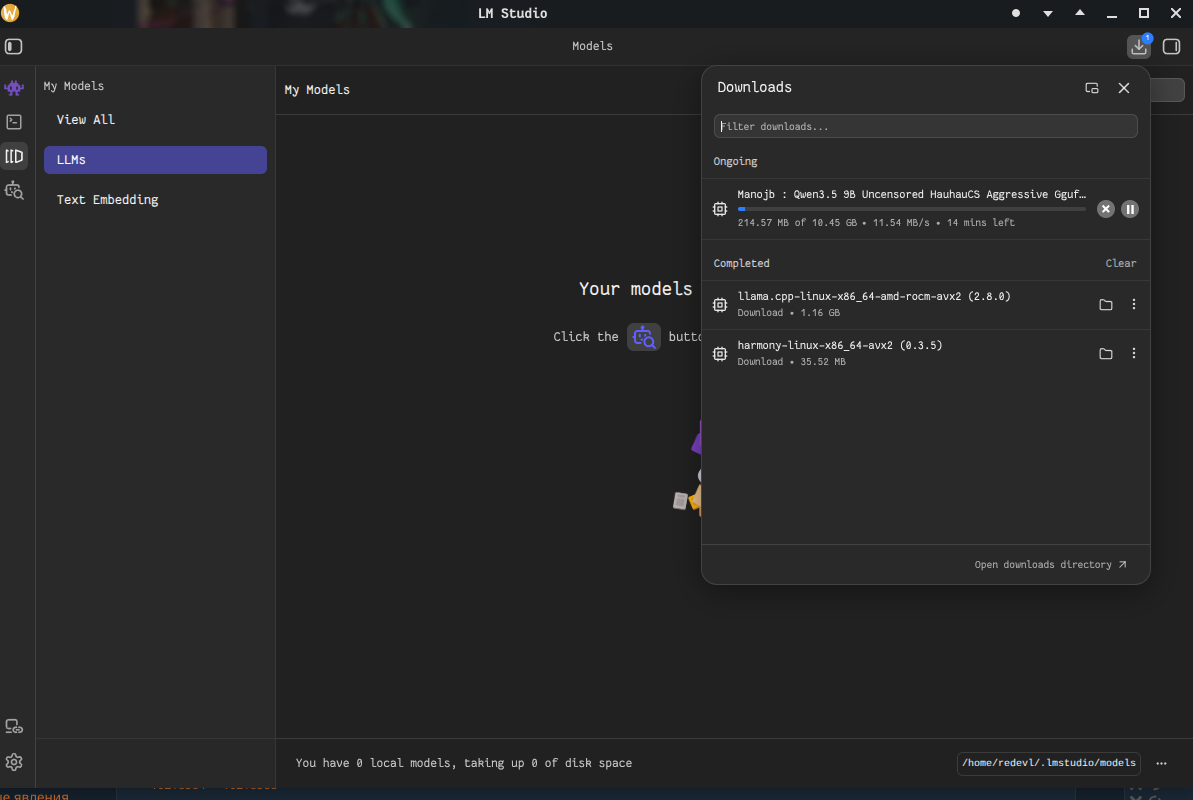Pop out the Downloads panel window
Viewport: 1193px width, 800px height.
pos(1092,88)
